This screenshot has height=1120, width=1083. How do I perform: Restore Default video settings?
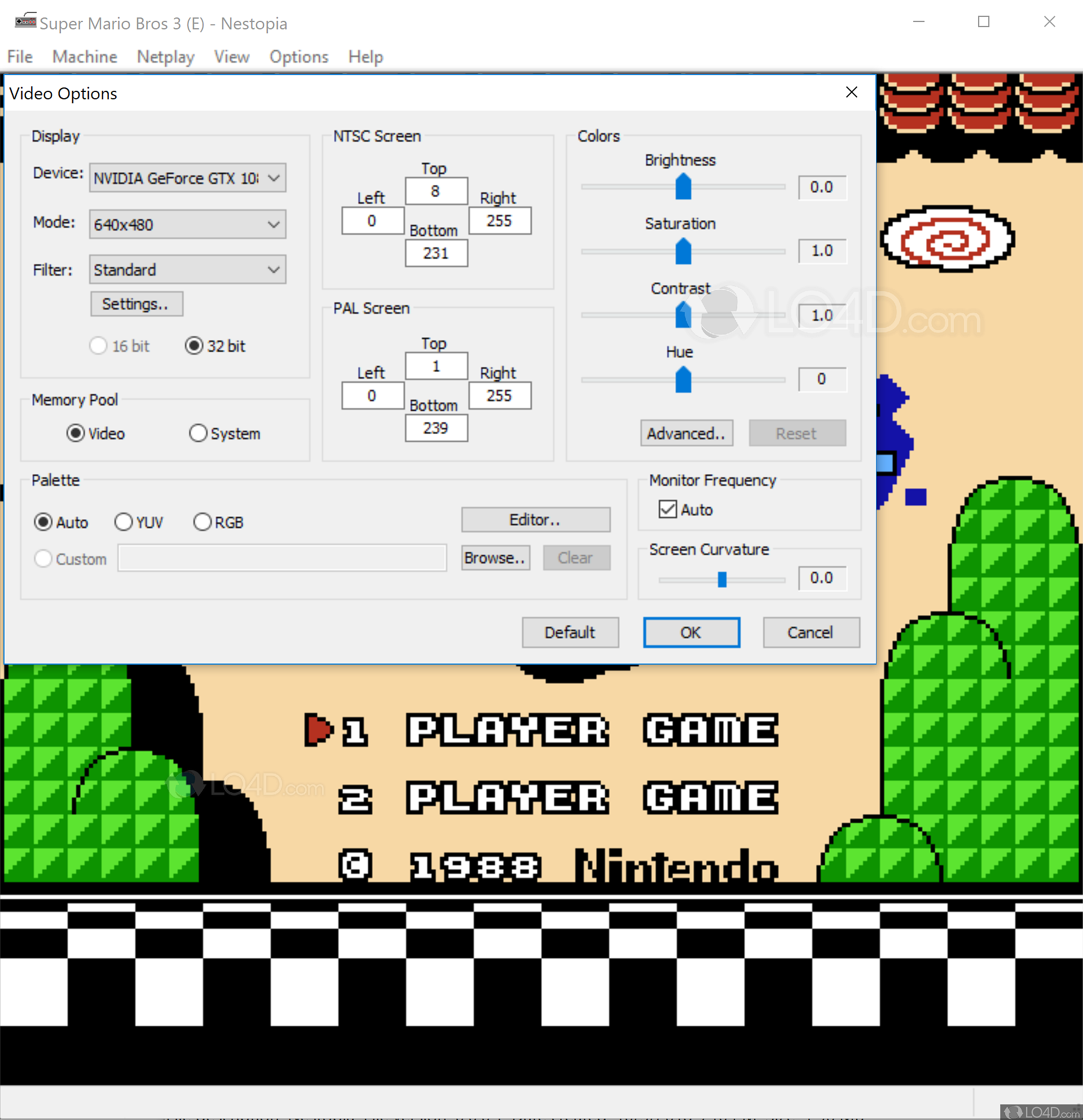[570, 632]
